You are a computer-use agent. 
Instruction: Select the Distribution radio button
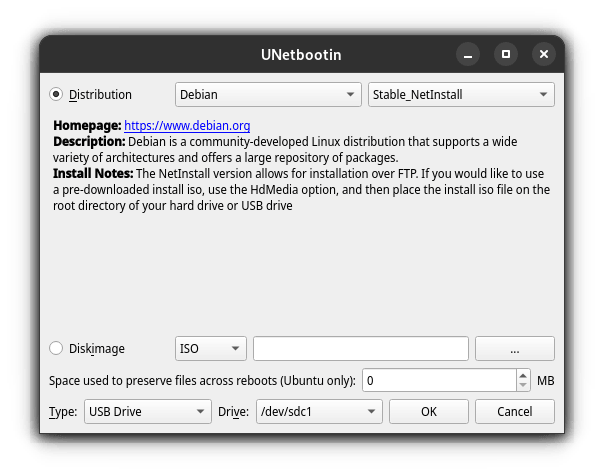pyautogui.click(x=56, y=95)
